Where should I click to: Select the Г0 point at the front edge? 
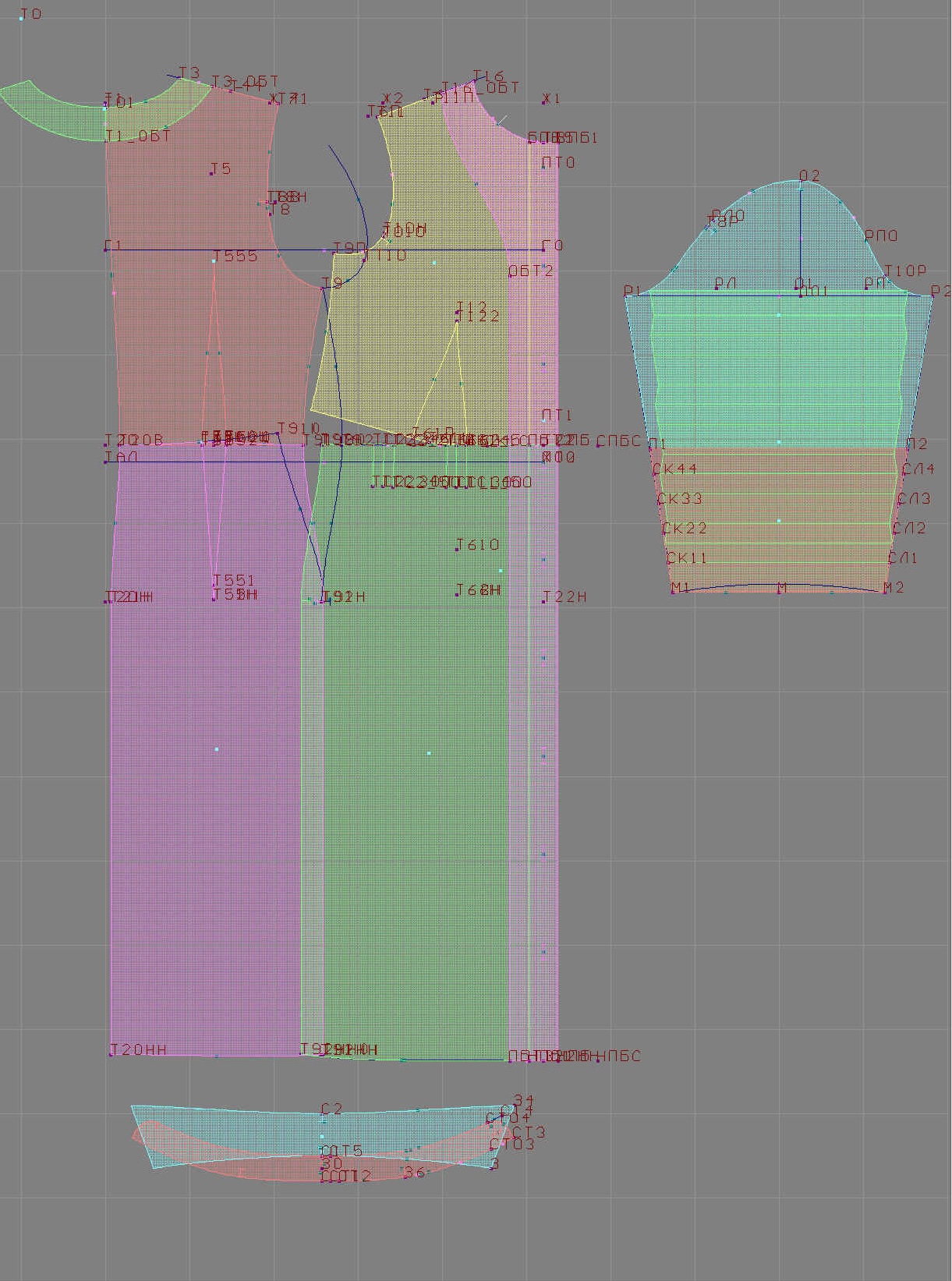tap(543, 249)
